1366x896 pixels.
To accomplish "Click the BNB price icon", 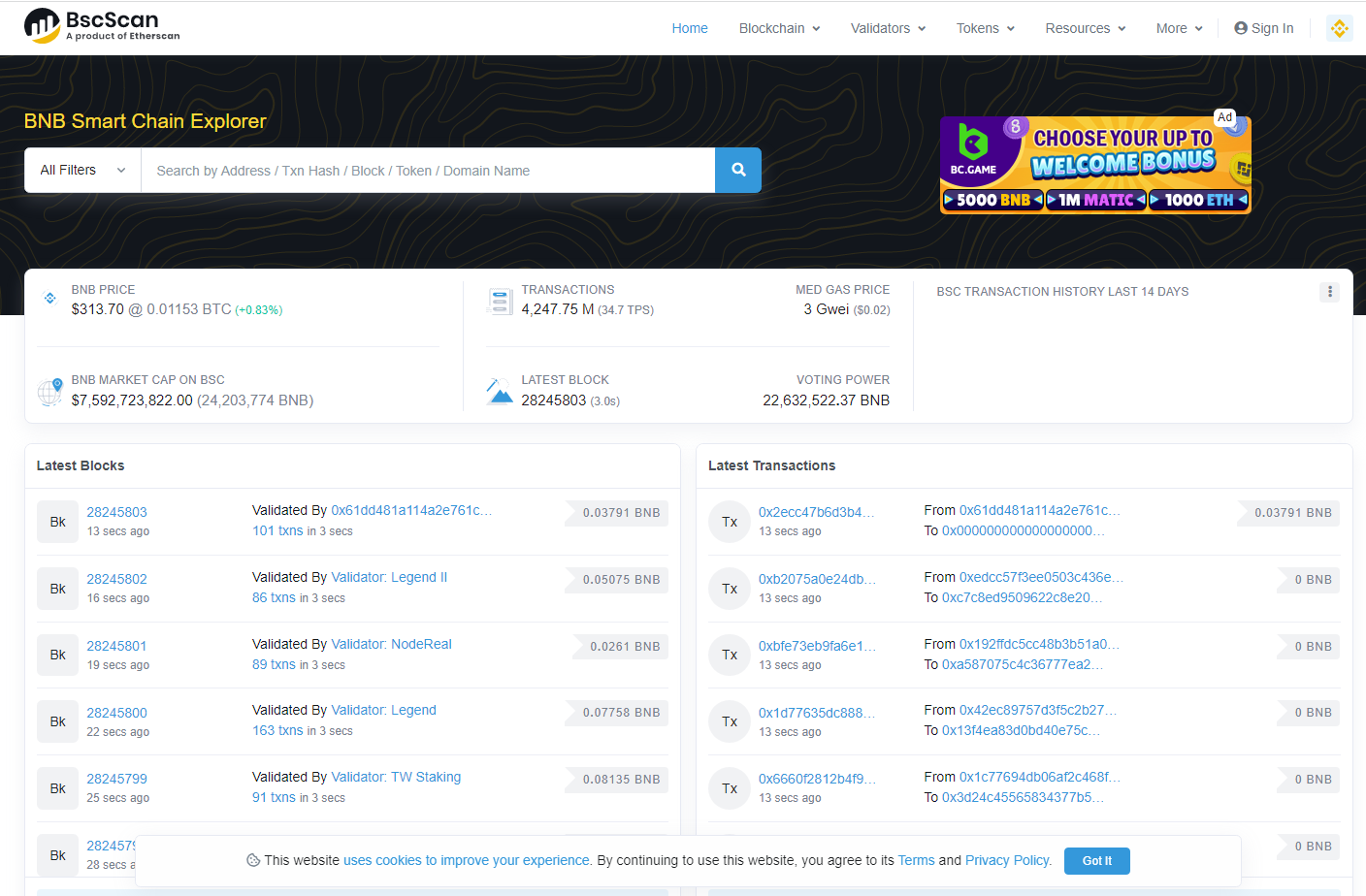I will tap(49, 298).
